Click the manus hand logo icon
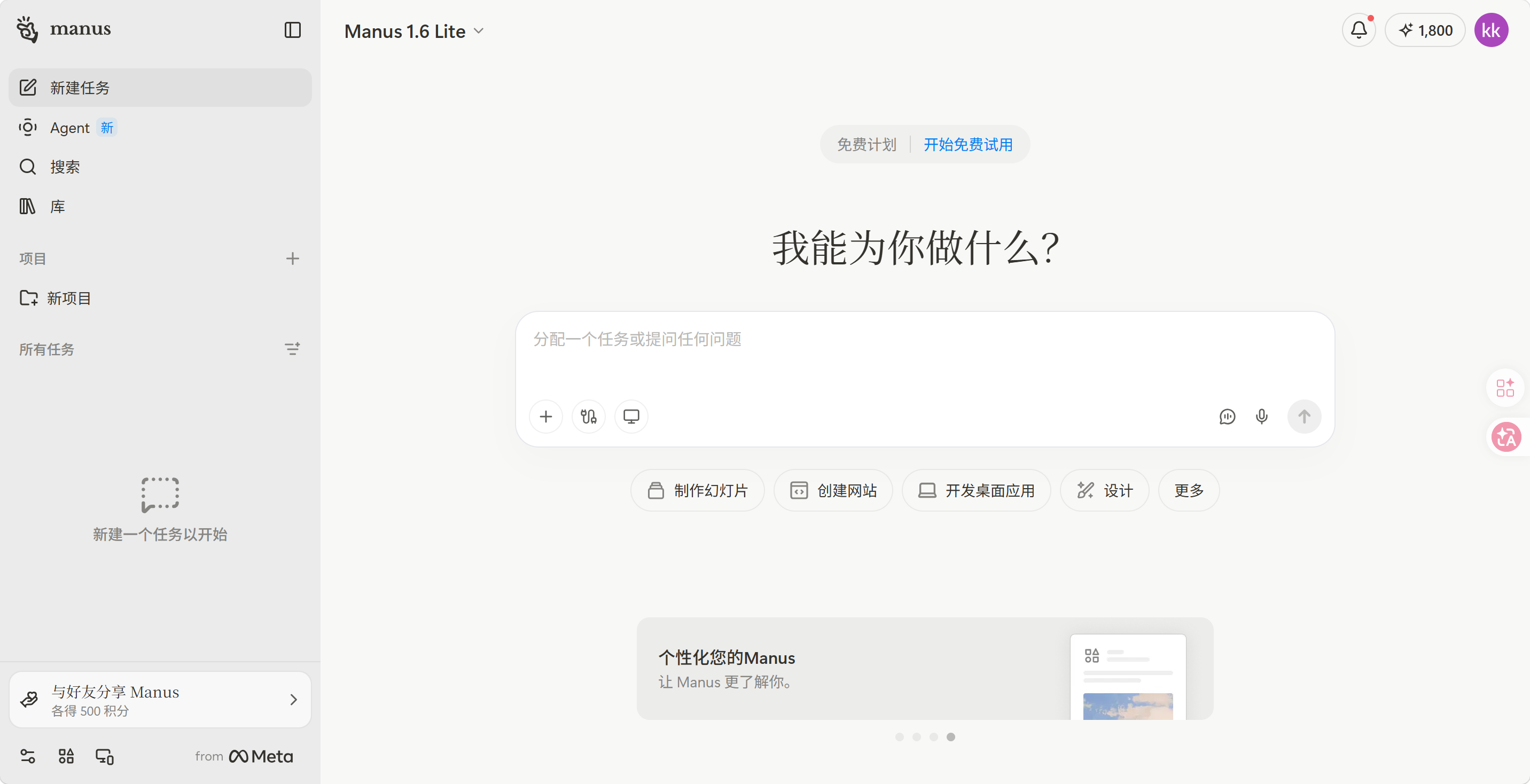 click(27, 29)
